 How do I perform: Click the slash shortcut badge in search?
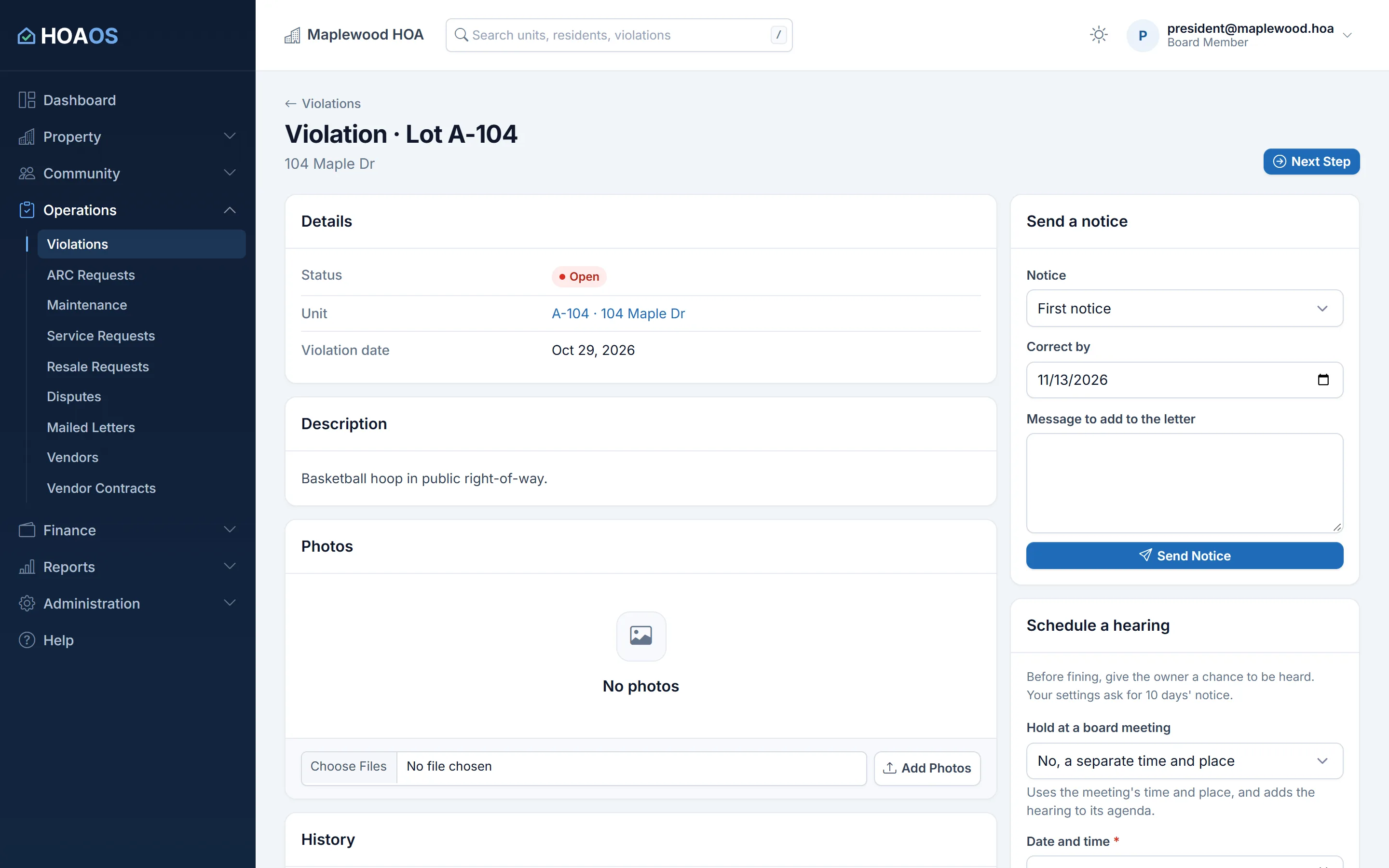(x=778, y=35)
